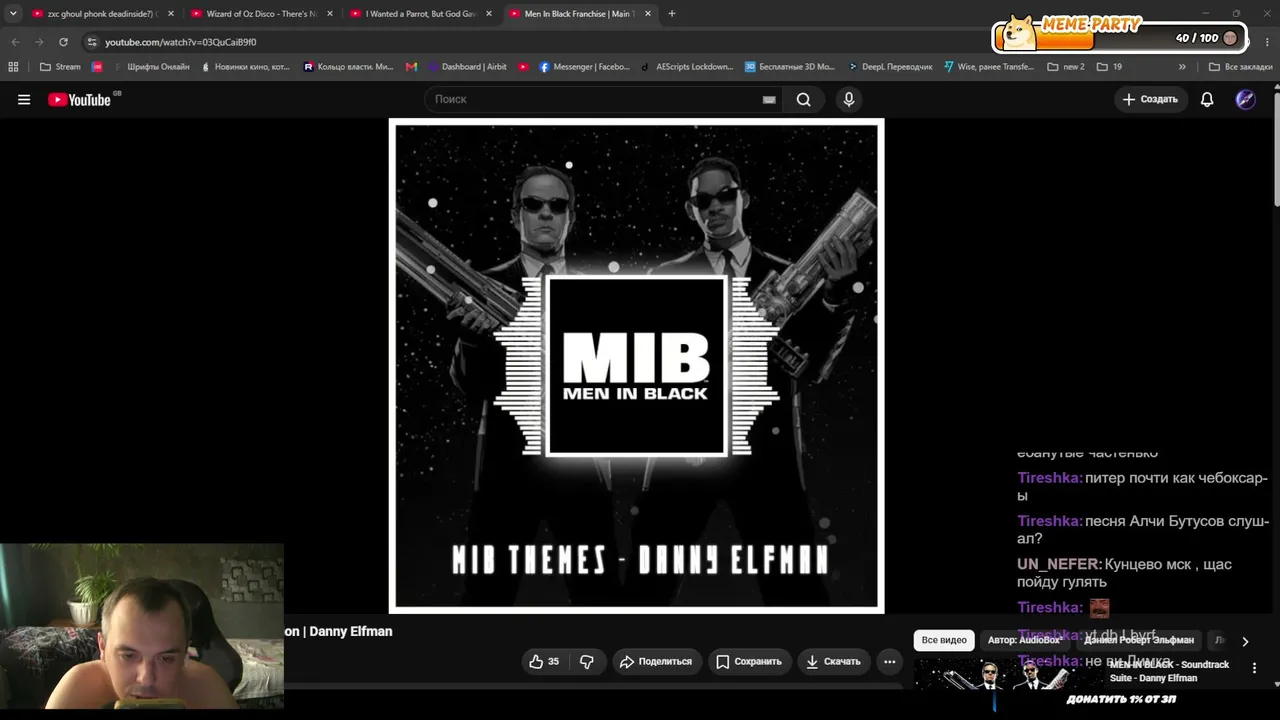The image size is (1280, 720).
Task: Click the page vertical scrollbar
Action: tap(1276, 150)
